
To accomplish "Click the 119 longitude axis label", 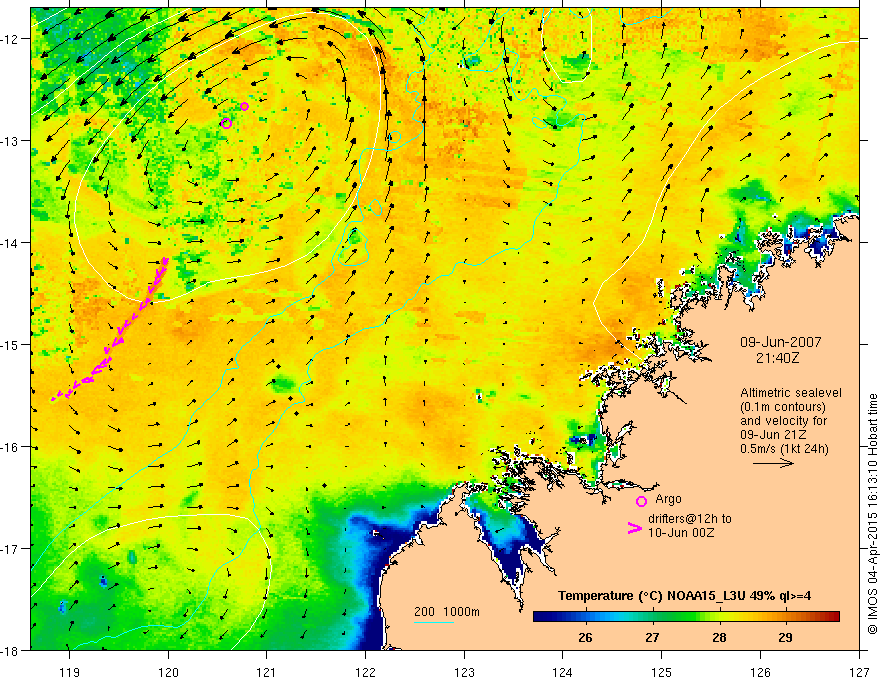I will (70, 672).
